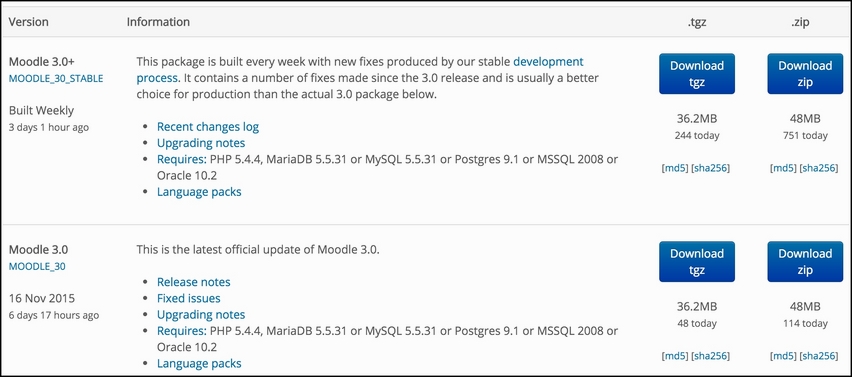
Task: Open Upgrading notes for Moodle 3.0
Action: (x=201, y=315)
